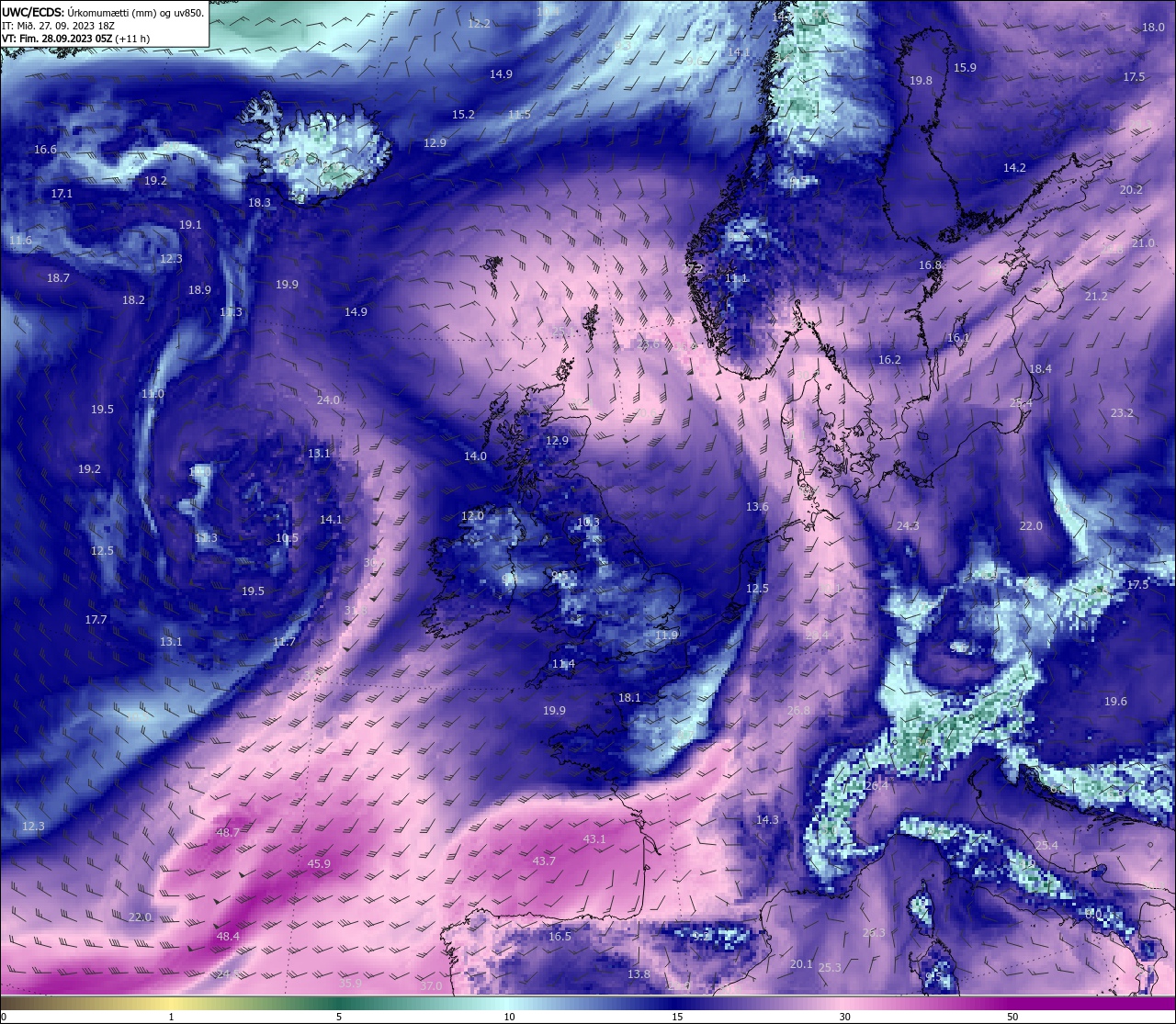Click the 15.9 value label
The height and width of the screenshot is (1024, 1176).
click(965, 68)
